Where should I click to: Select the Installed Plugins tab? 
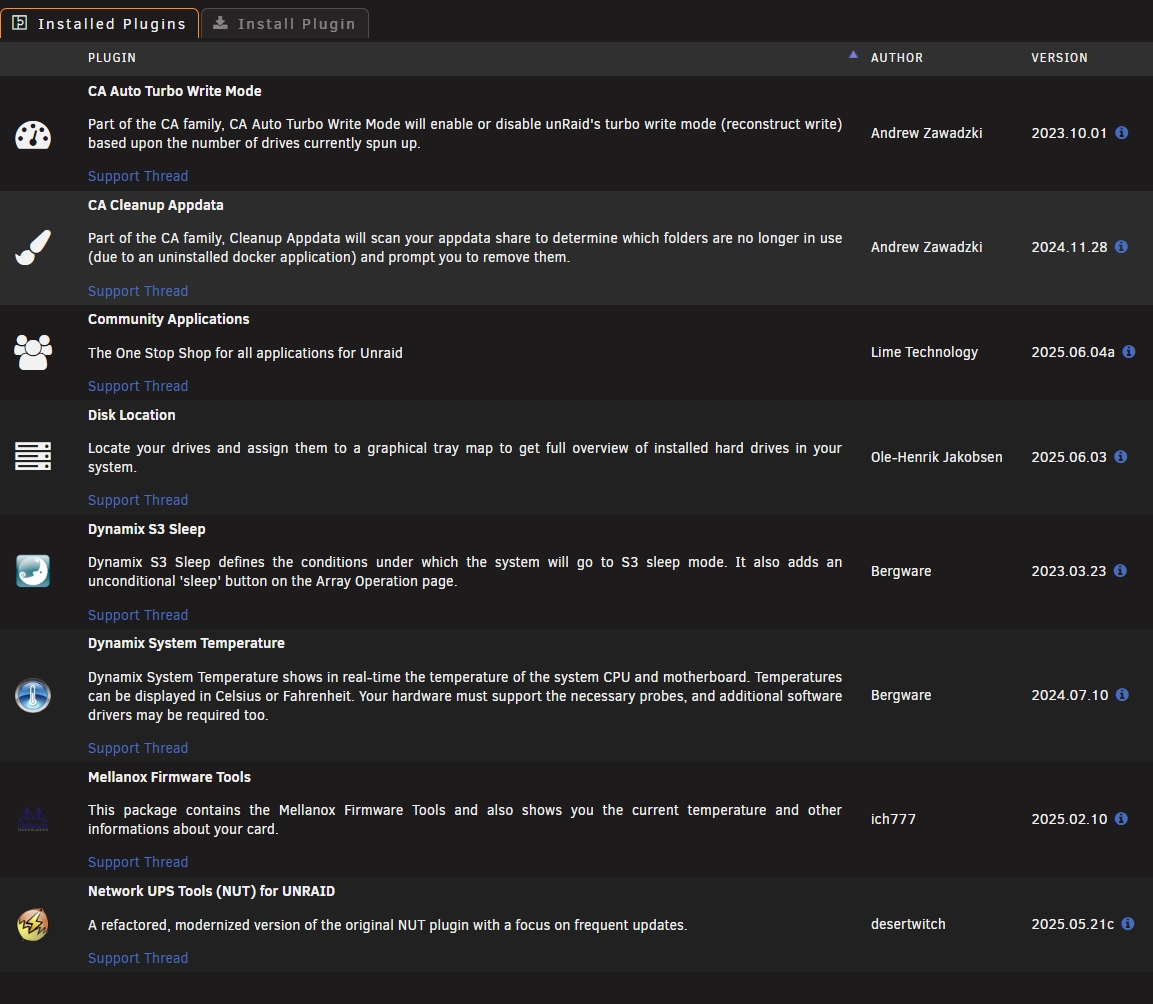coord(99,24)
